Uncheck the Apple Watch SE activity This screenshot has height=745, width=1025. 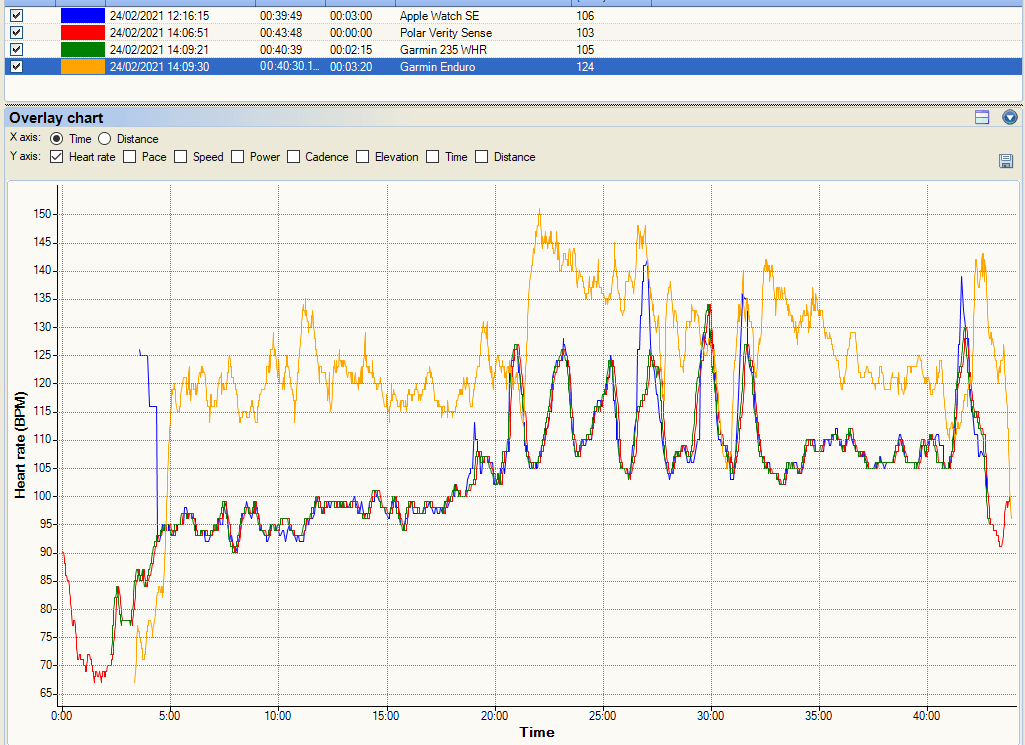(x=15, y=16)
